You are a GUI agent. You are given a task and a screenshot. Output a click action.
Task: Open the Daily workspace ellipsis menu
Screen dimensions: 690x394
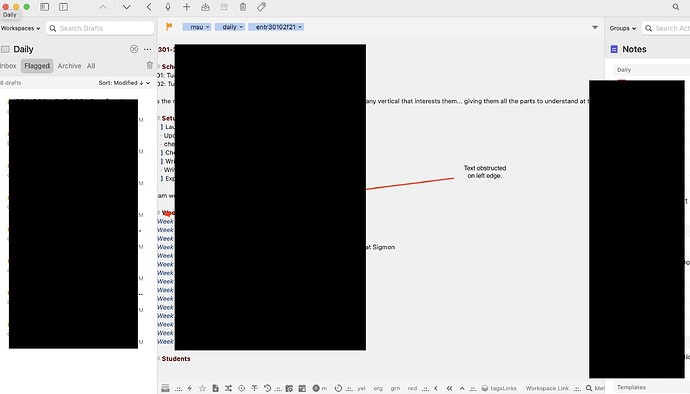[147, 49]
